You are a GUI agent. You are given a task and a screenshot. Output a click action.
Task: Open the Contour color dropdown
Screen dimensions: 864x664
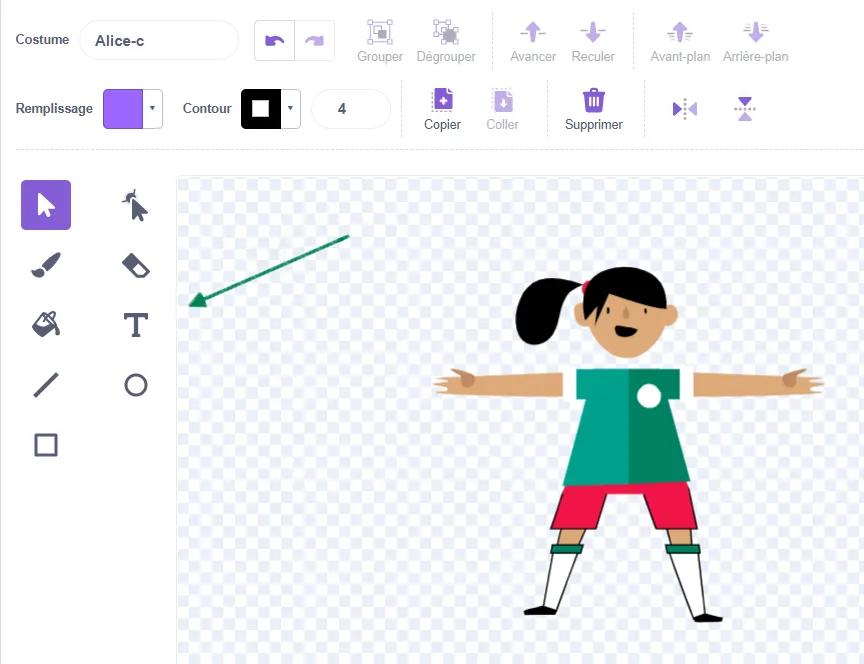tap(290, 108)
